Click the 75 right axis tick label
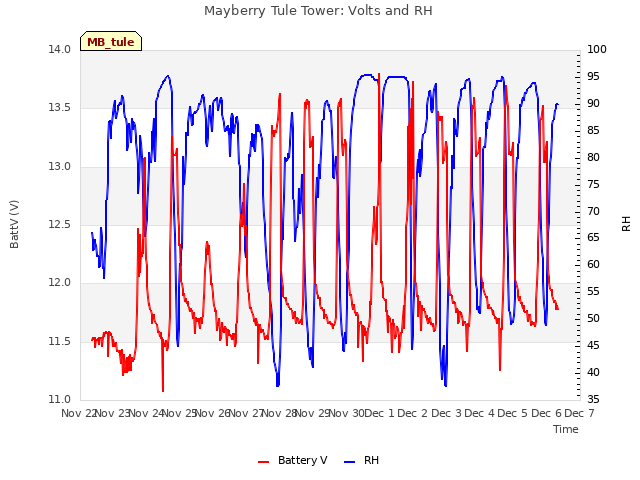The width and height of the screenshot is (640, 480). click(x=593, y=184)
